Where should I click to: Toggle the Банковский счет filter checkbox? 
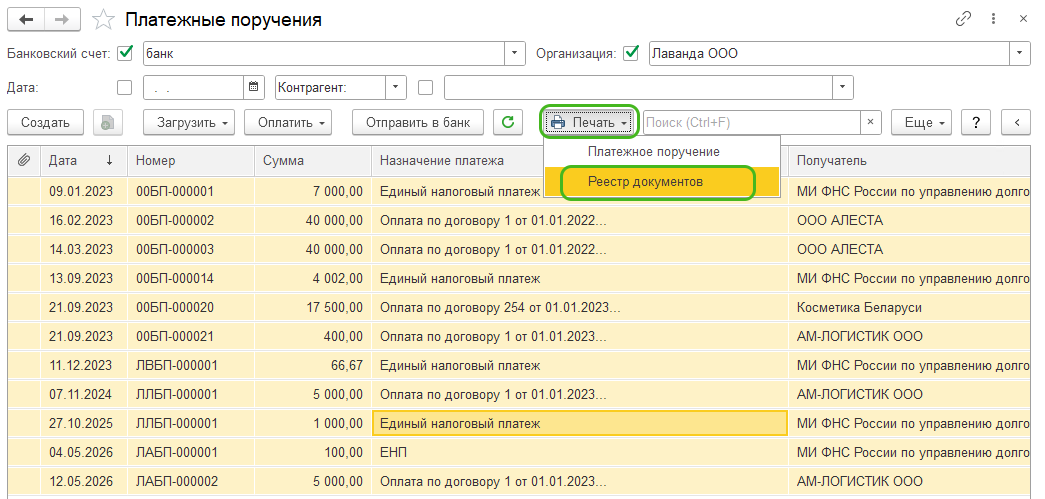[125, 53]
